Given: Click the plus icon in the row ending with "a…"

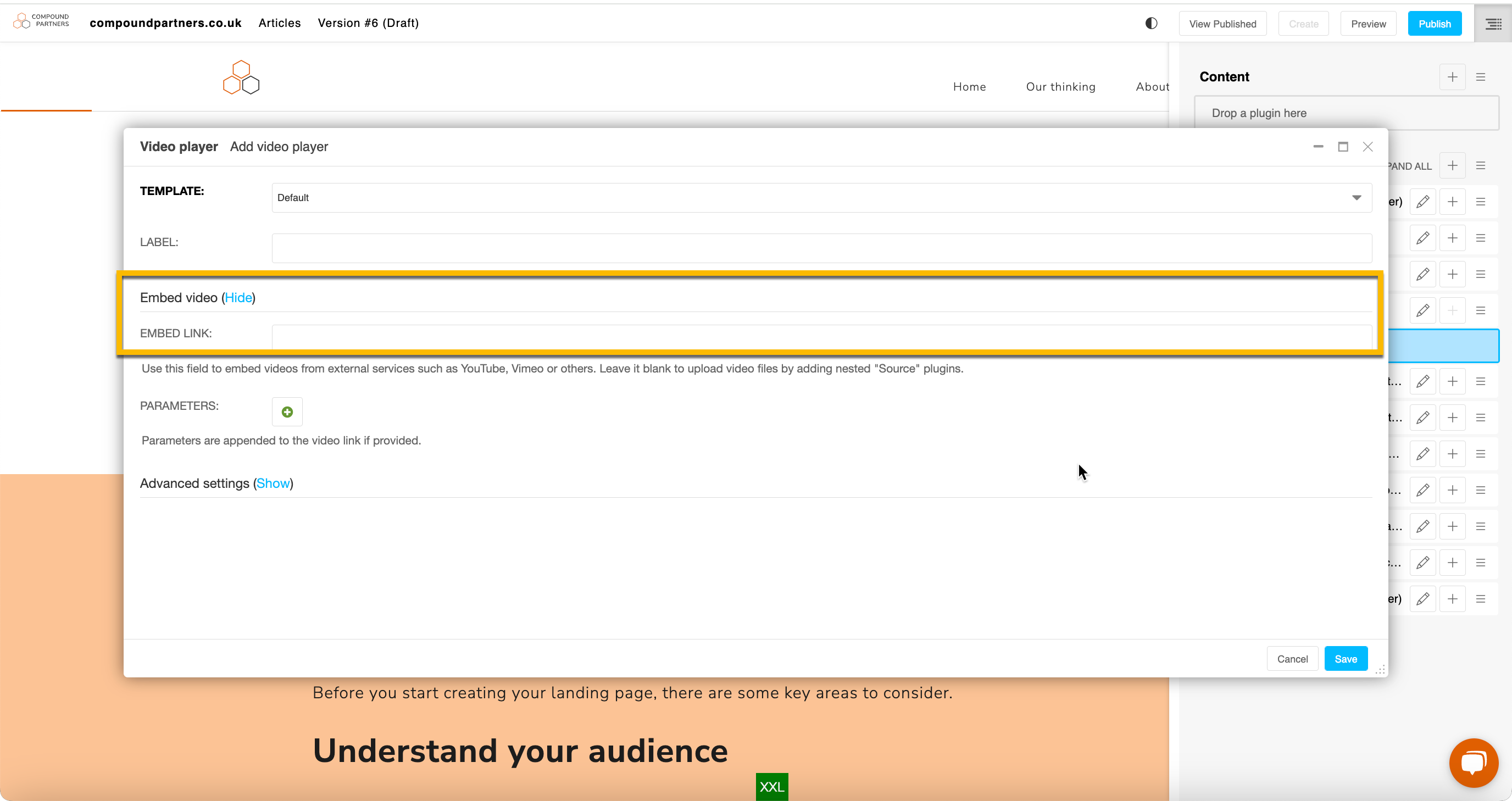Looking at the screenshot, I should point(1452,526).
